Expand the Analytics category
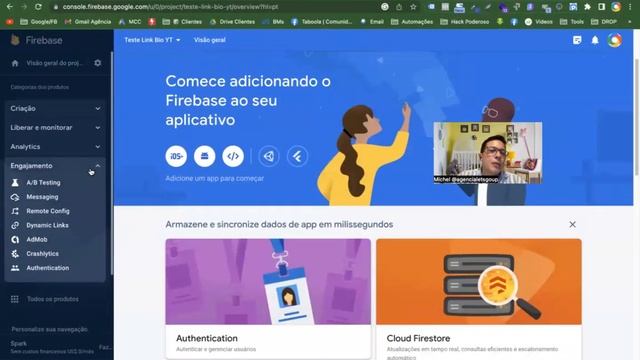The image size is (640, 360). coord(55,147)
